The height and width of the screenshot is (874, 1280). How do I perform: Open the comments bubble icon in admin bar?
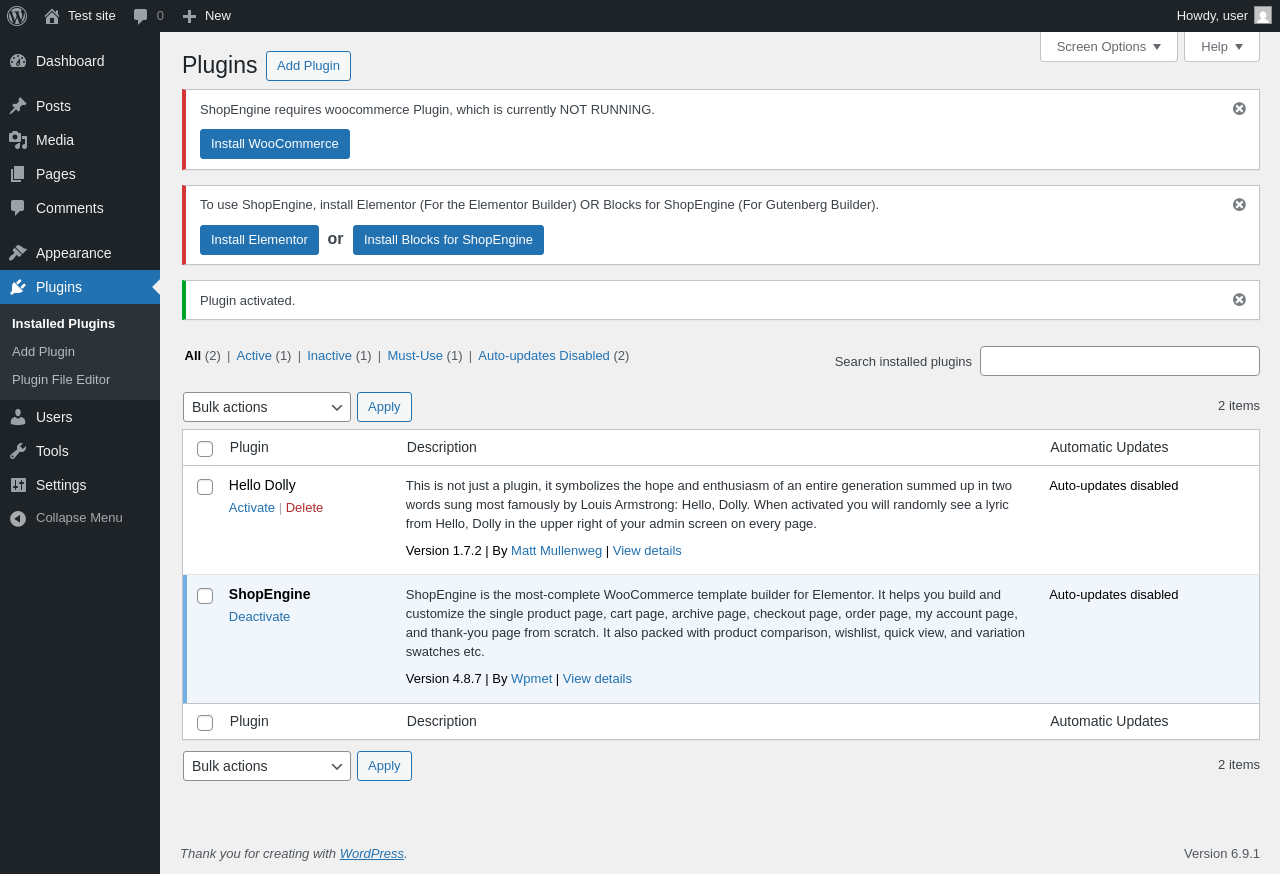(140, 16)
